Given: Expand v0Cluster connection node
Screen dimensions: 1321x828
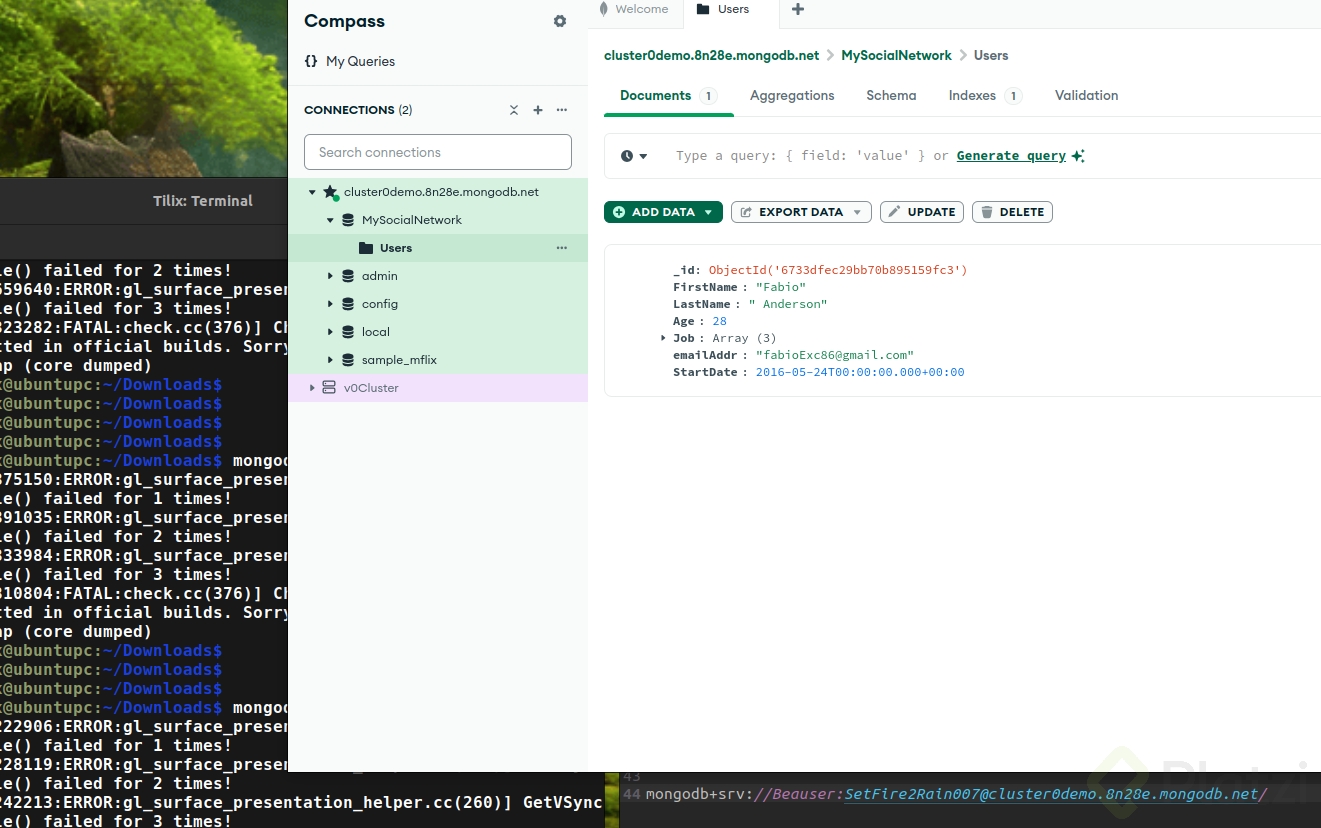Looking at the screenshot, I should 312,388.
